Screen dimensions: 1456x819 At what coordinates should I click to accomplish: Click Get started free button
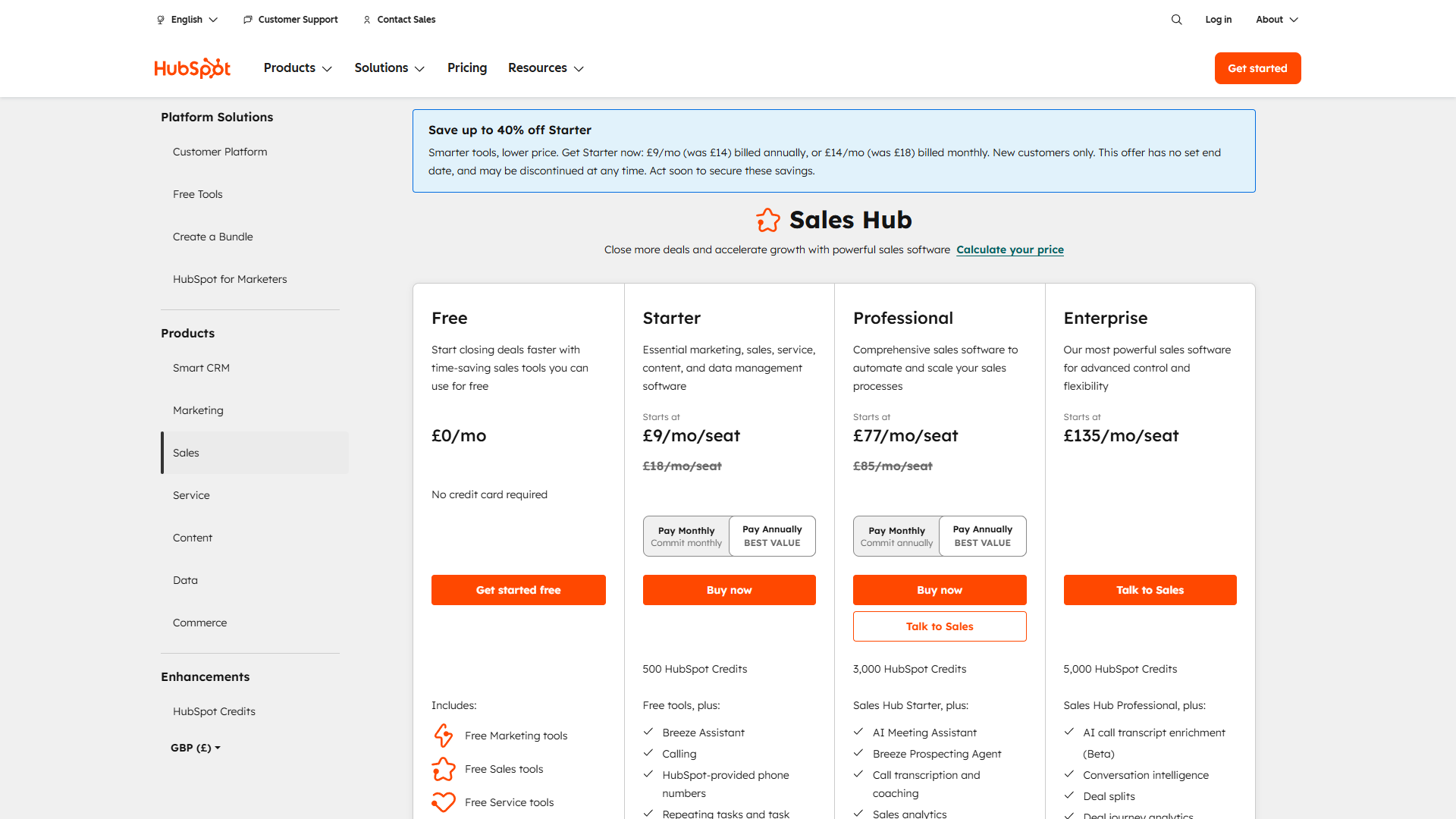point(519,590)
